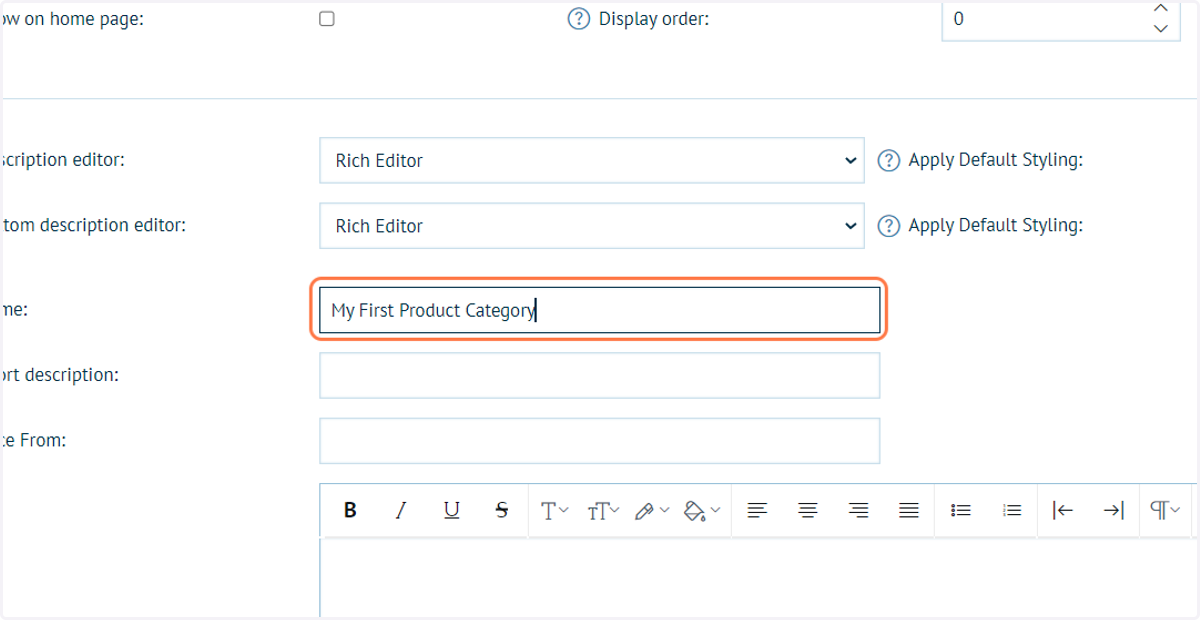Screen dimensions: 1200x620
Task: Open the paragraph format dropdown
Action: 1166,510
